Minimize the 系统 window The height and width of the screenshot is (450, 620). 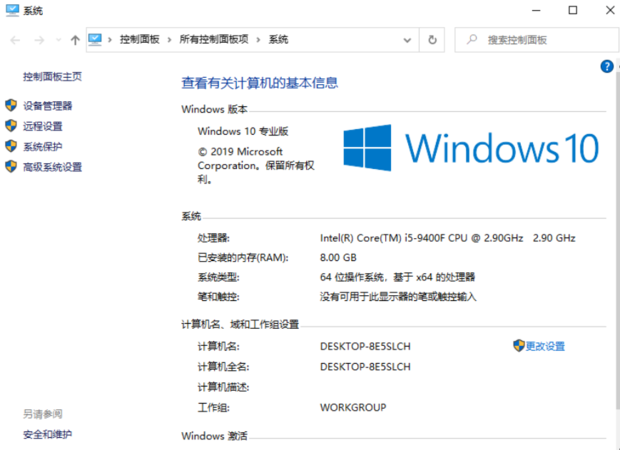pyautogui.click(x=536, y=10)
